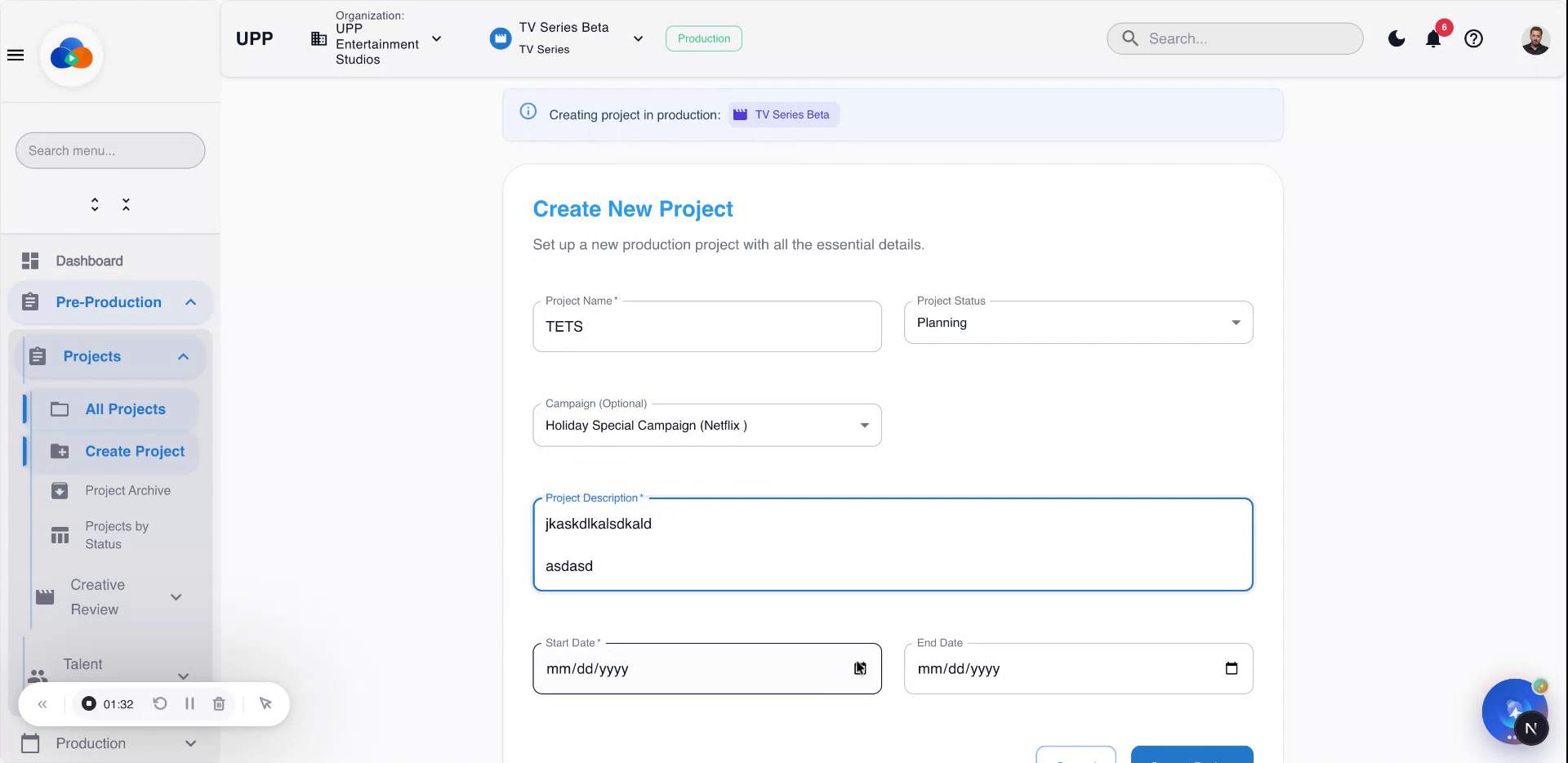Screen dimensions: 1568x763
Task: Open the Dashboard from the sidebar
Action: 90,261
